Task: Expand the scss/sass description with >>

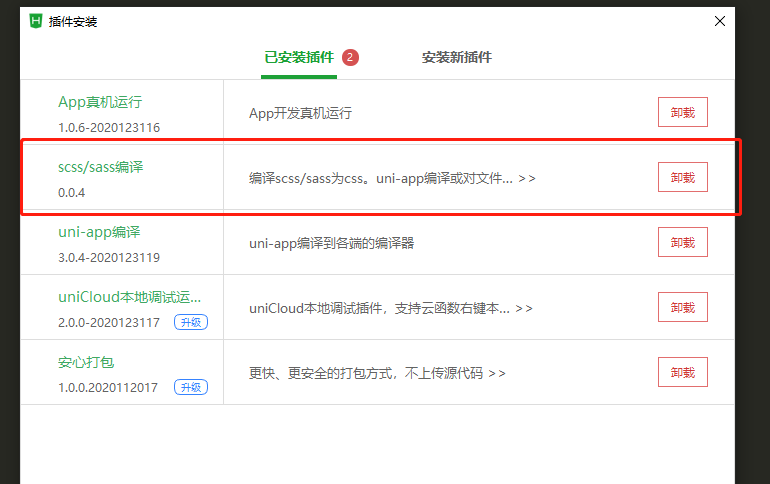Action: pyautogui.click(x=527, y=178)
